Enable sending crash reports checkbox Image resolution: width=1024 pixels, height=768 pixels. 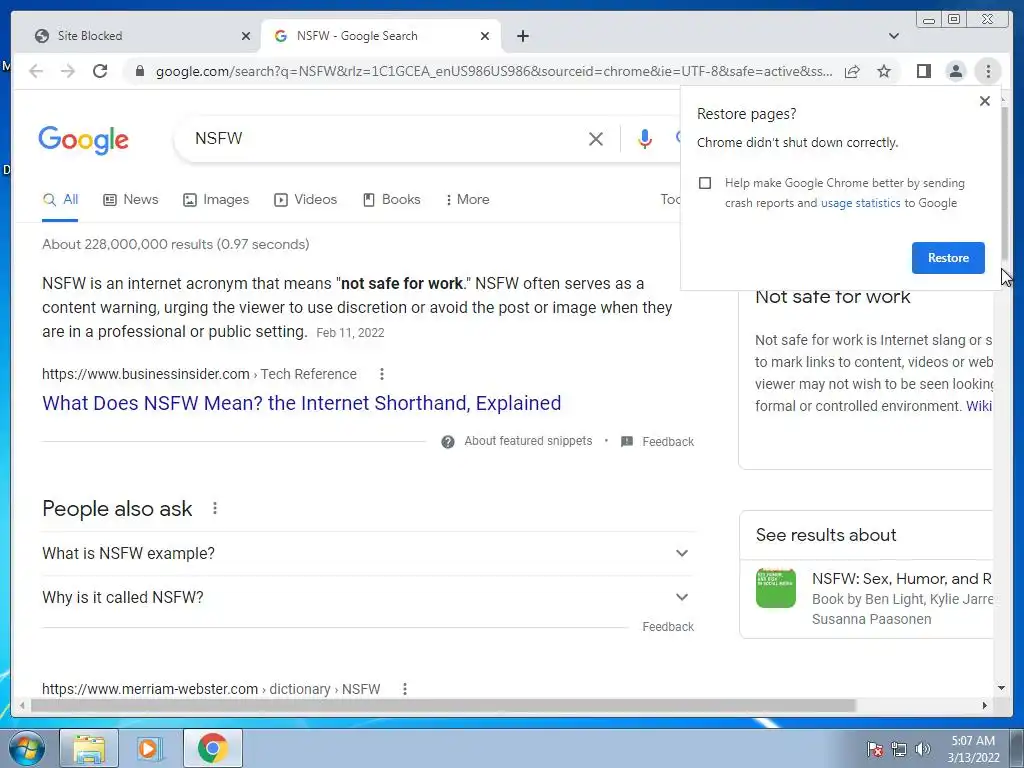point(705,183)
